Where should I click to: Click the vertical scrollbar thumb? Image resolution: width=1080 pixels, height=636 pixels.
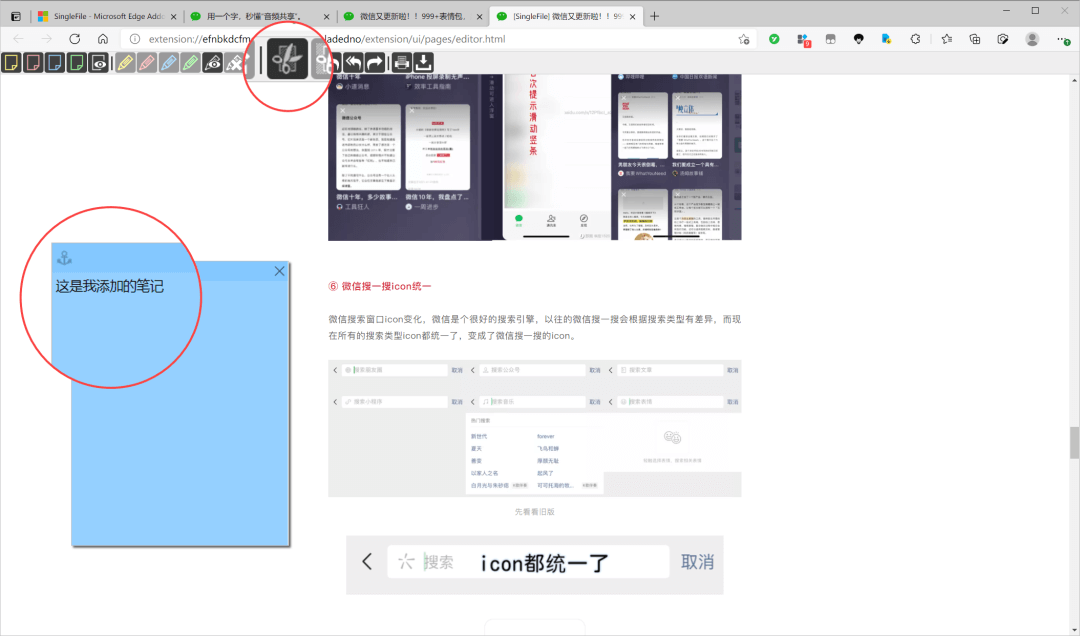(1074, 442)
